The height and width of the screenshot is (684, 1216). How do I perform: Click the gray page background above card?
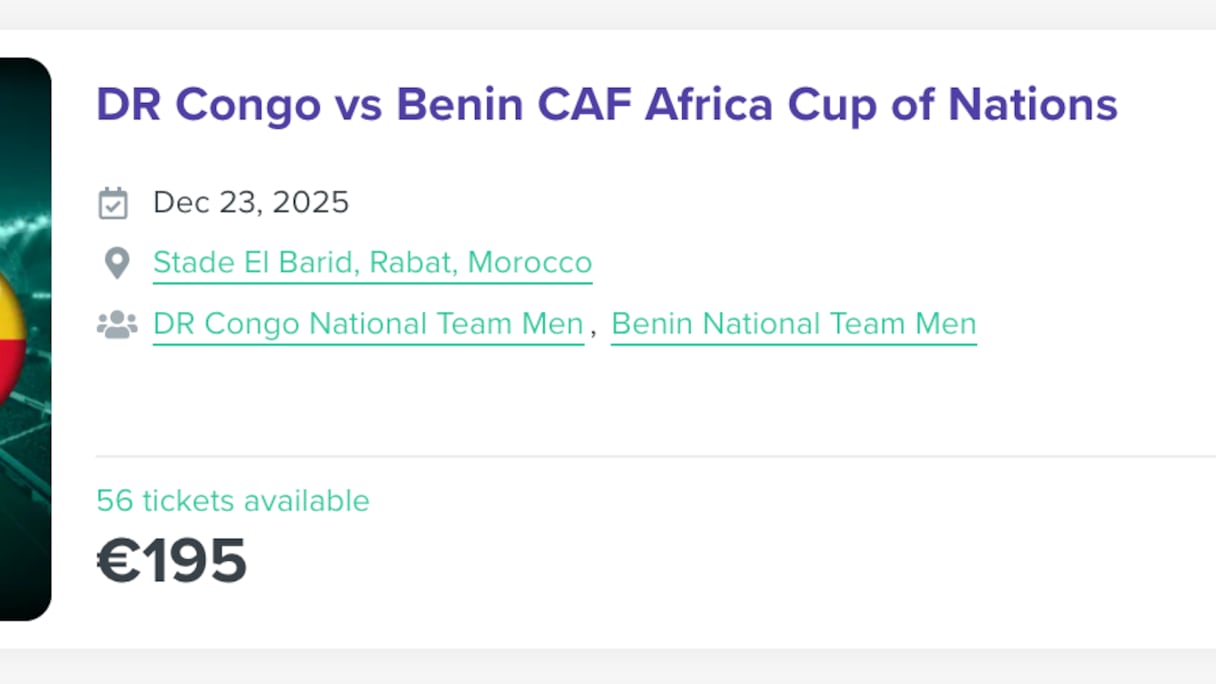tap(600, 13)
